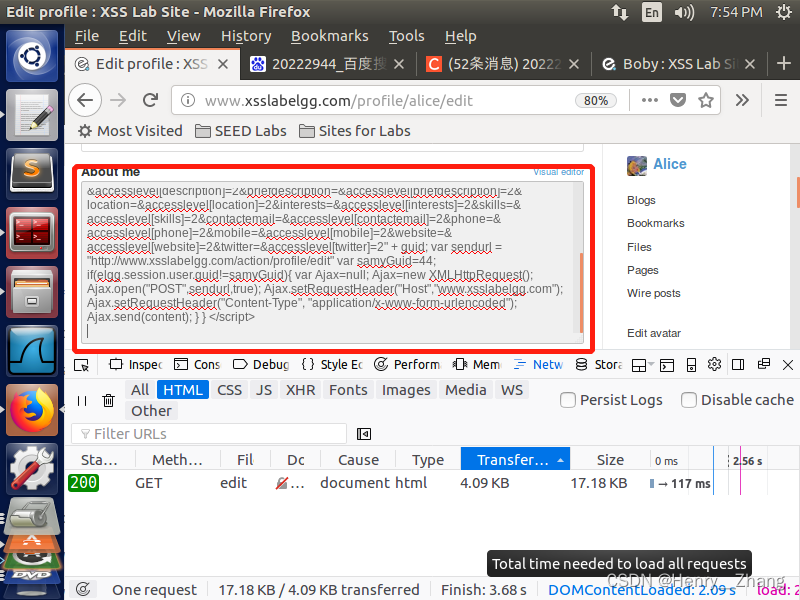
Task: Show more toolbar items chevron
Action: 742,100
